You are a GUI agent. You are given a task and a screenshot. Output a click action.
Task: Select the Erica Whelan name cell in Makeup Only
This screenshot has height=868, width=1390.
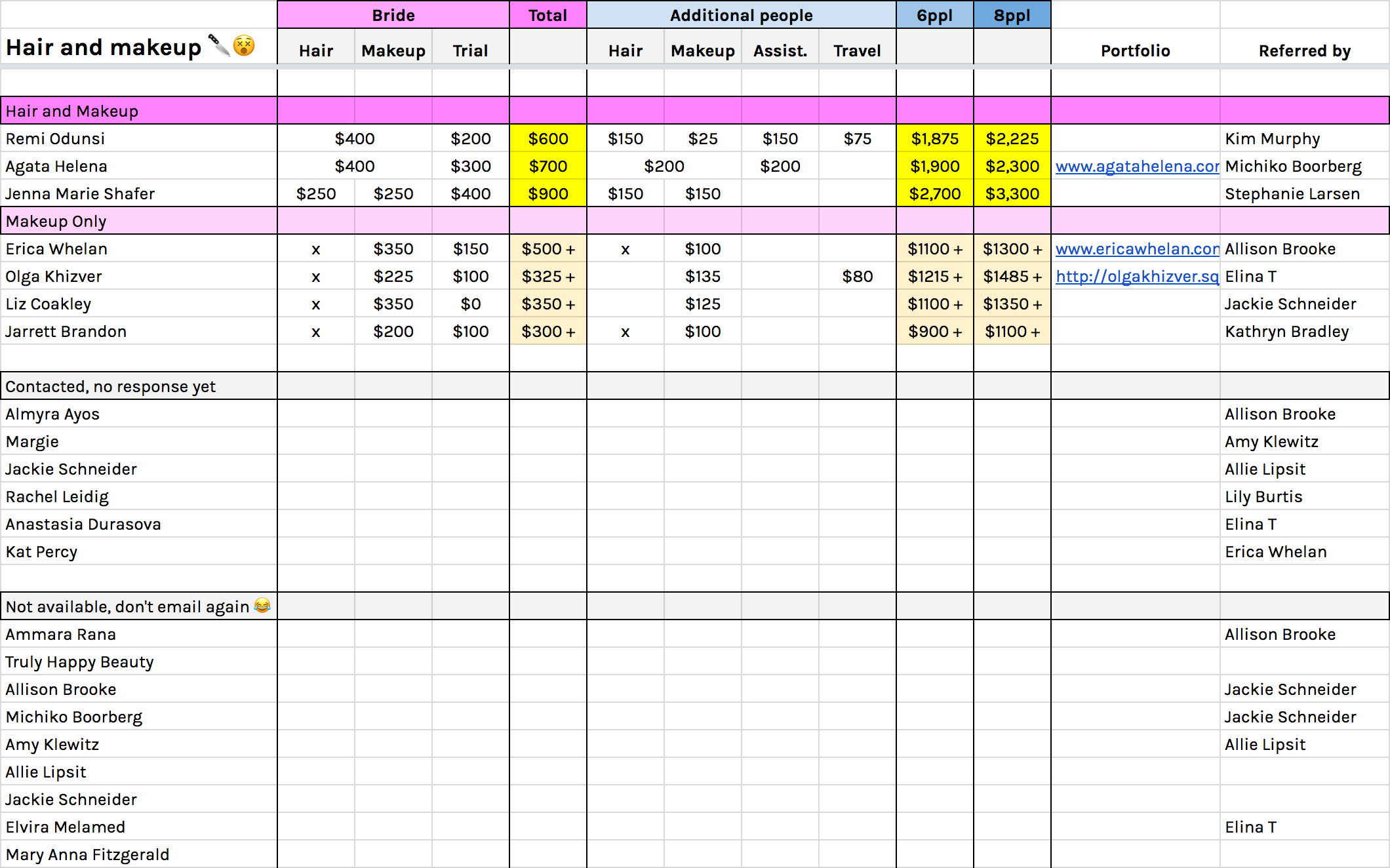tap(138, 249)
